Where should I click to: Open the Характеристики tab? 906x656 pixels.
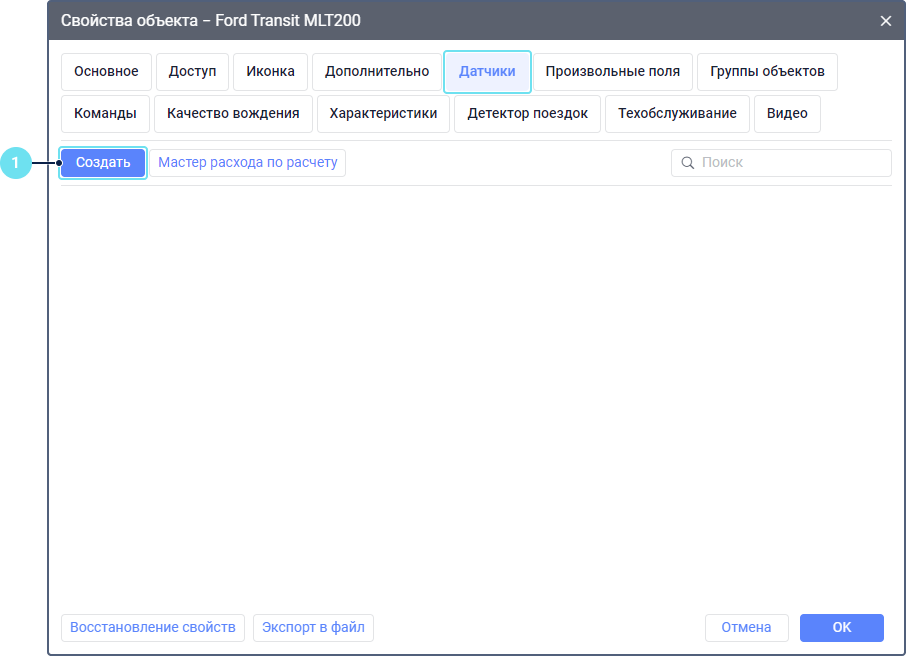coord(383,114)
